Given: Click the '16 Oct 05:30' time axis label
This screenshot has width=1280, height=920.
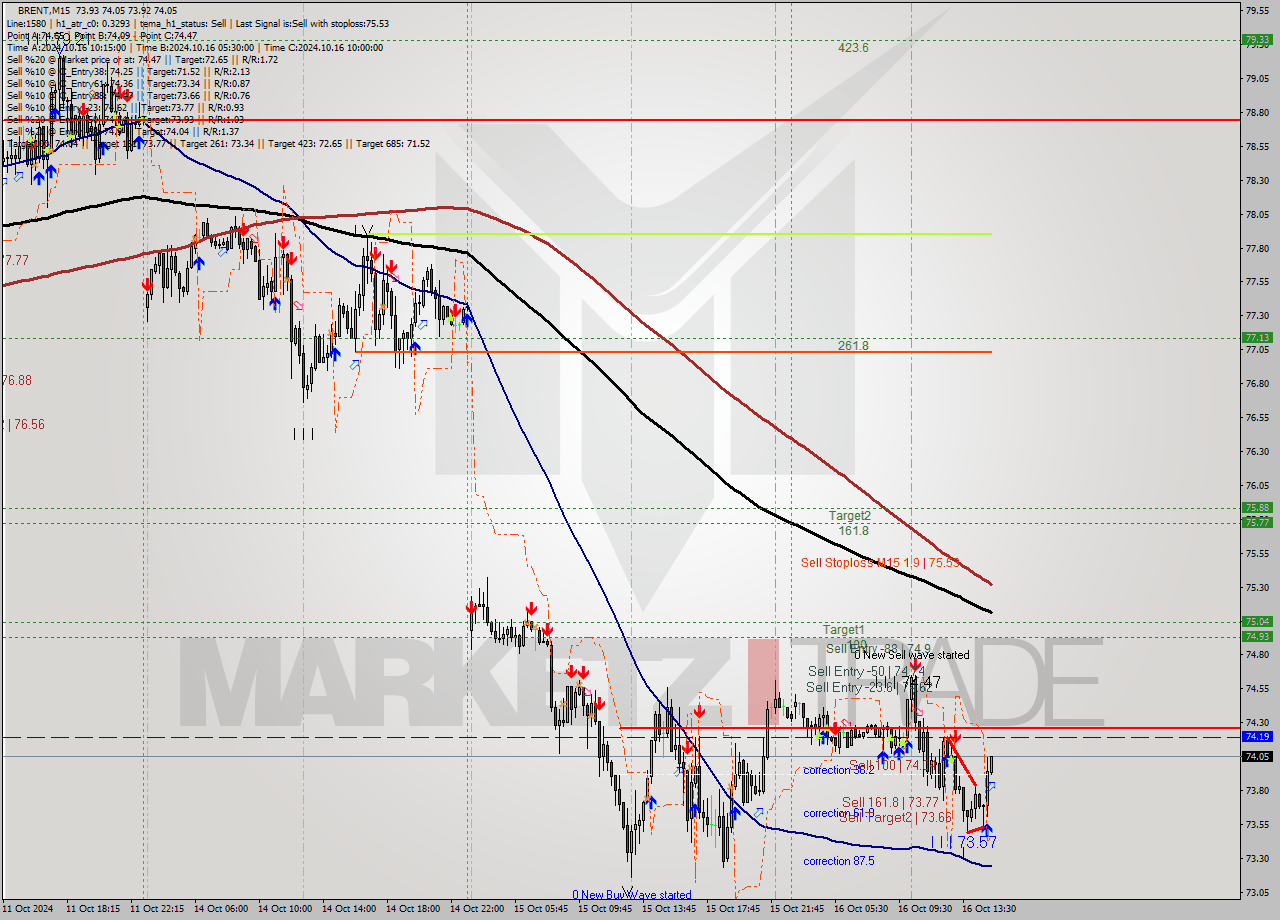Looking at the screenshot, I should (x=861, y=909).
